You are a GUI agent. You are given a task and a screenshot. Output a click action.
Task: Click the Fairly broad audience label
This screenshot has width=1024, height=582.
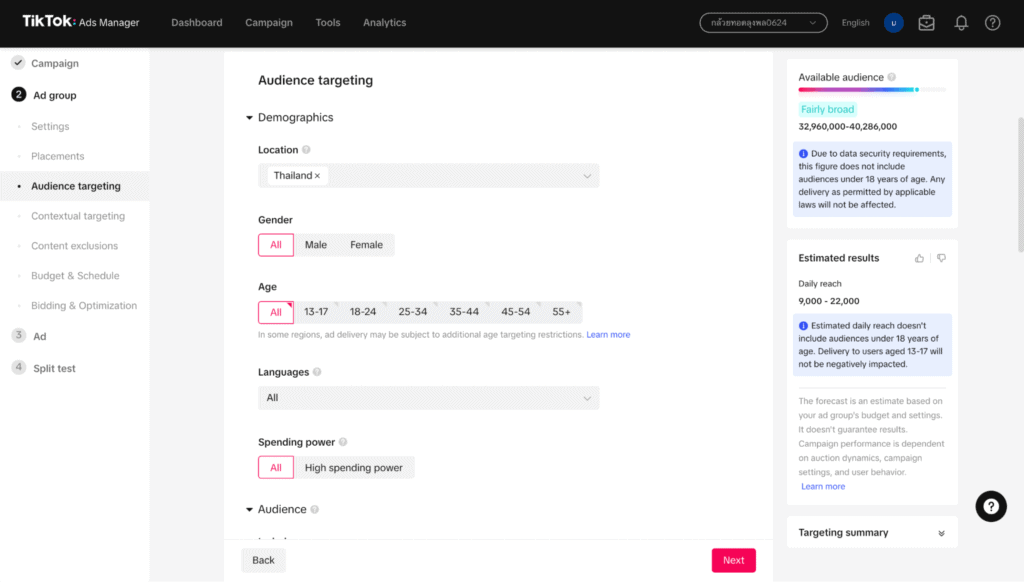827,109
